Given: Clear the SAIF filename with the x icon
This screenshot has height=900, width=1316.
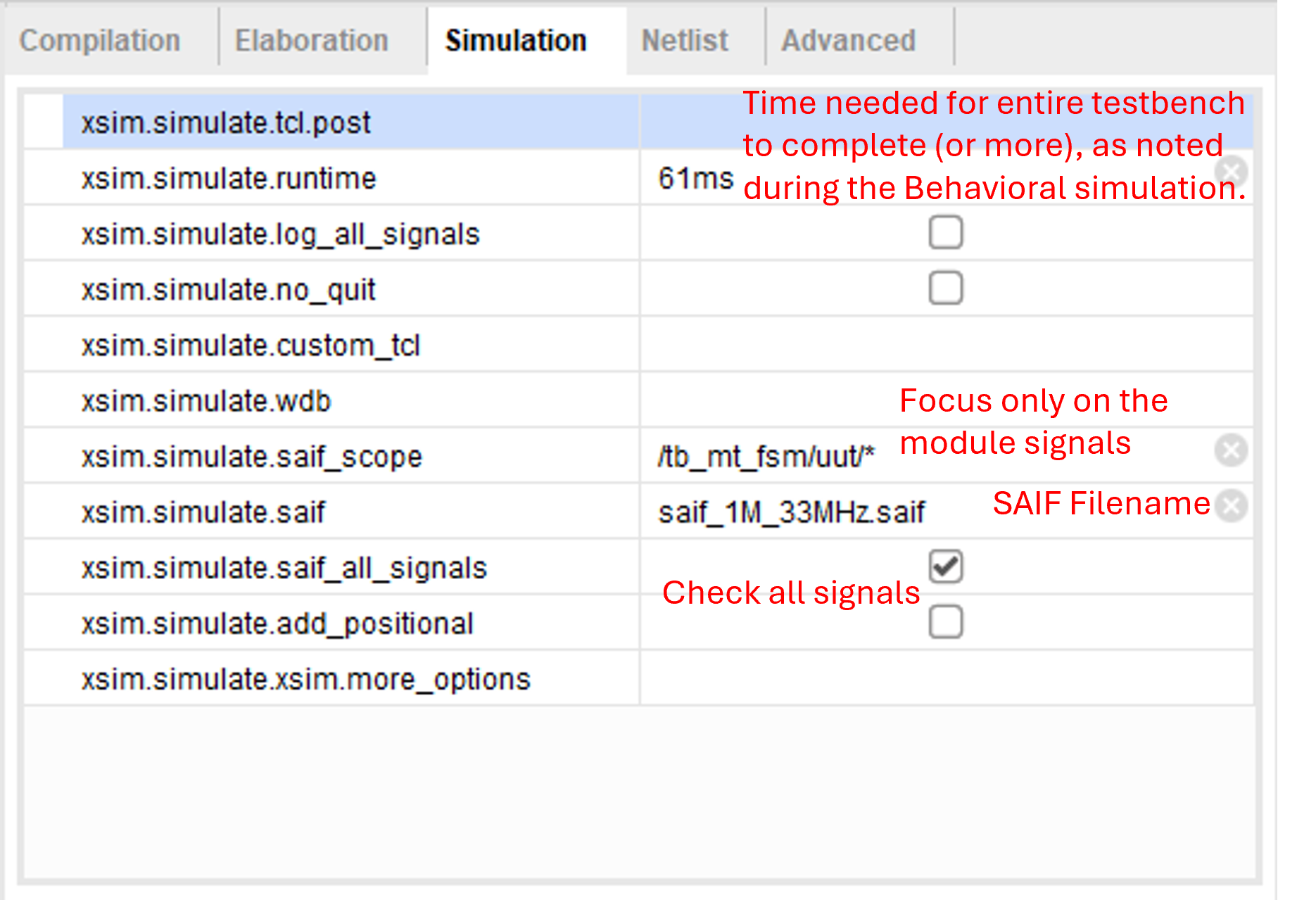Looking at the screenshot, I should tap(1231, 506).
